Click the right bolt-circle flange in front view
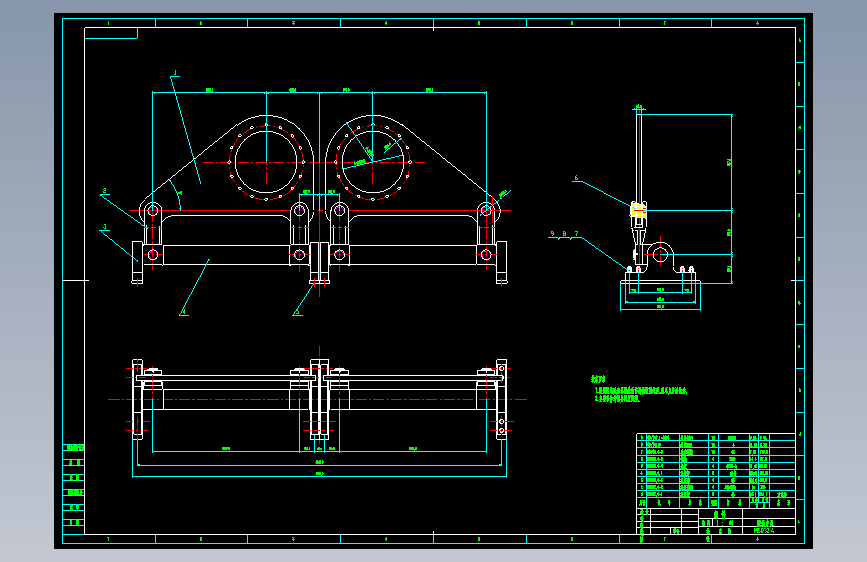Viewport: 867px width, 562px height. [373, 162]
